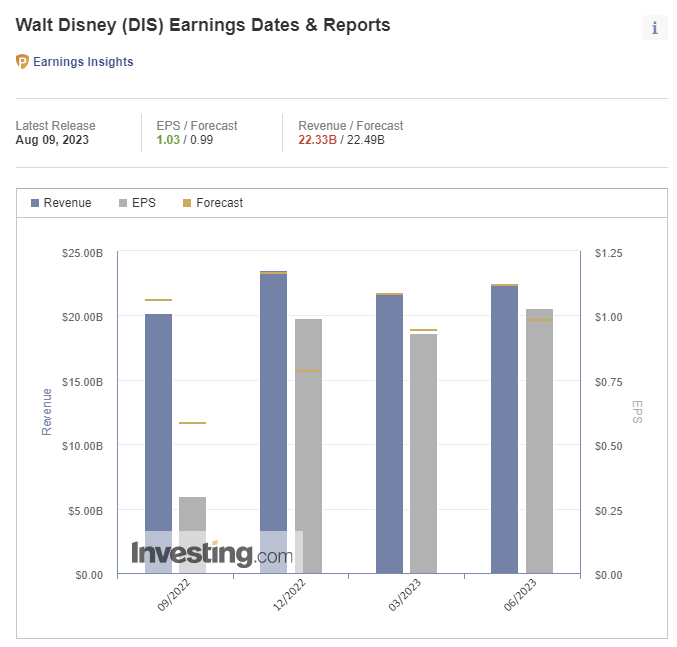Click the 09/2022 EPS forecast marker
Screen dimensions: 677x647
pyautogui.click(x=193, y=423)
